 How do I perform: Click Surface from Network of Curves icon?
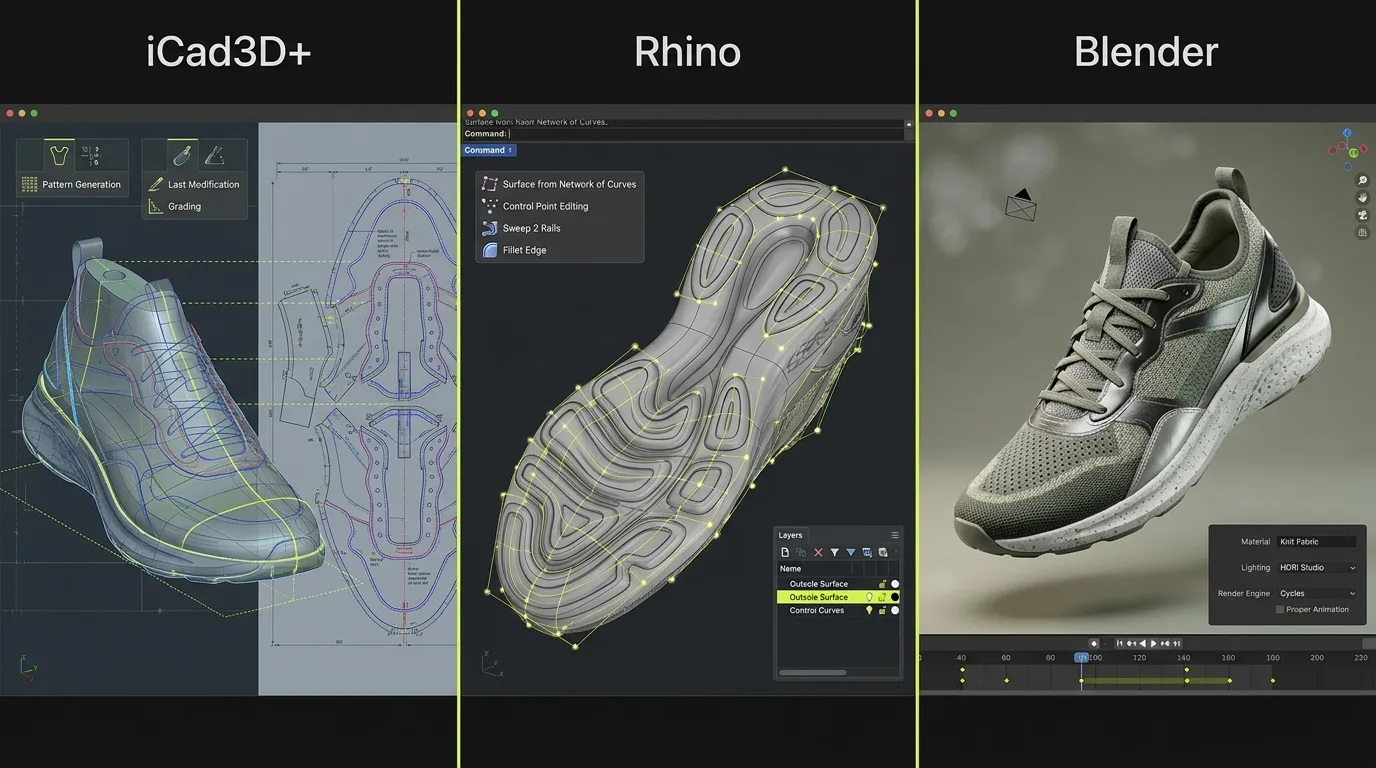coord(489,184)
